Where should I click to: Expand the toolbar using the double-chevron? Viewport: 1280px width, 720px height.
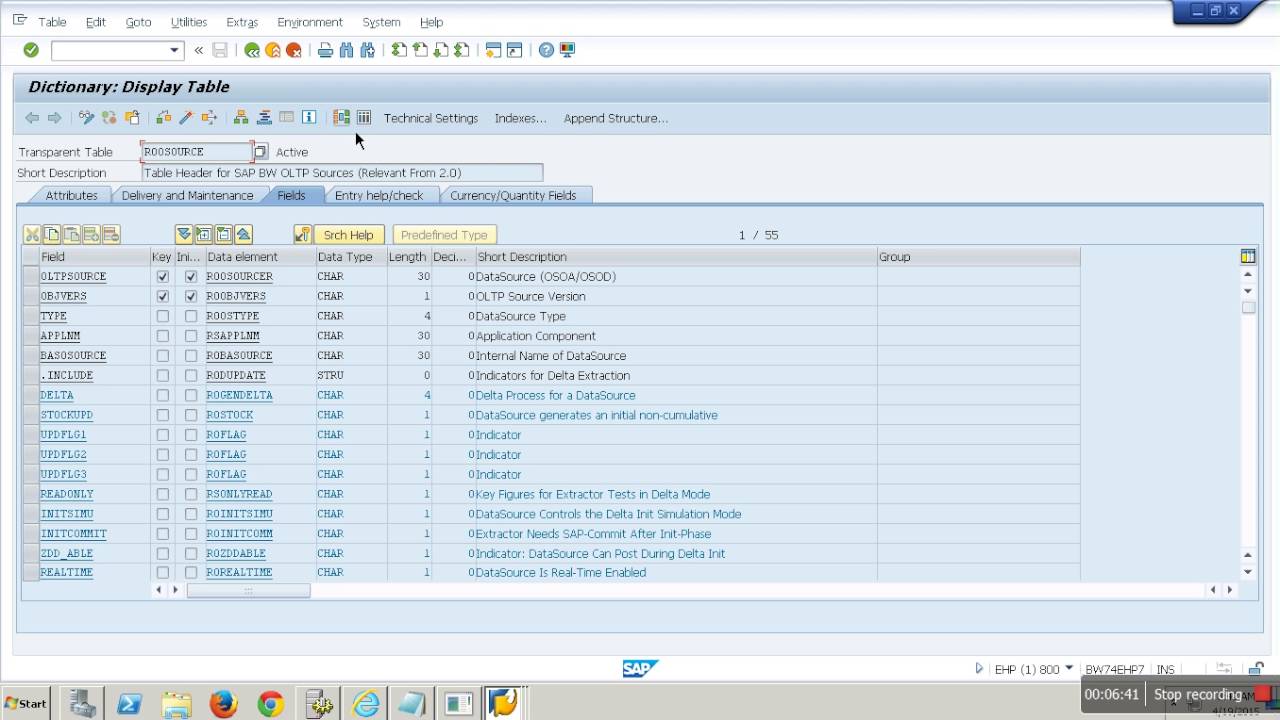coord(199,50)
